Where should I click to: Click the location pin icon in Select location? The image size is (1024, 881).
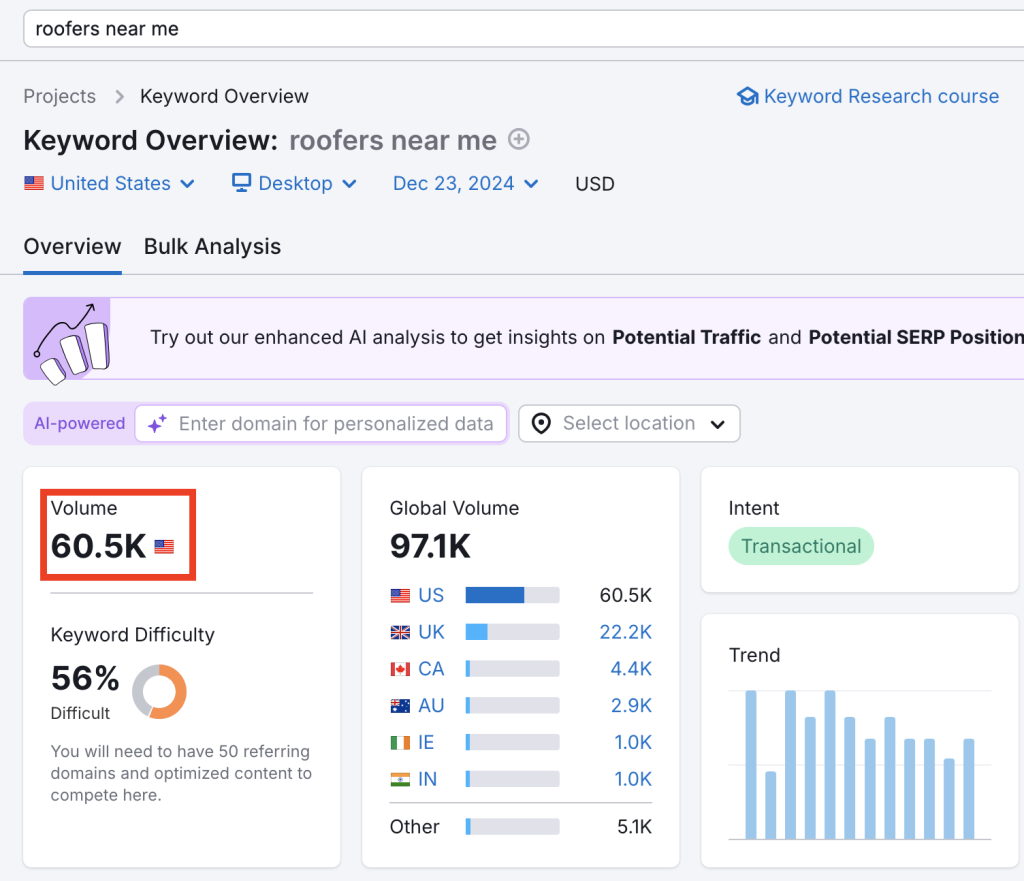point(540,424)
